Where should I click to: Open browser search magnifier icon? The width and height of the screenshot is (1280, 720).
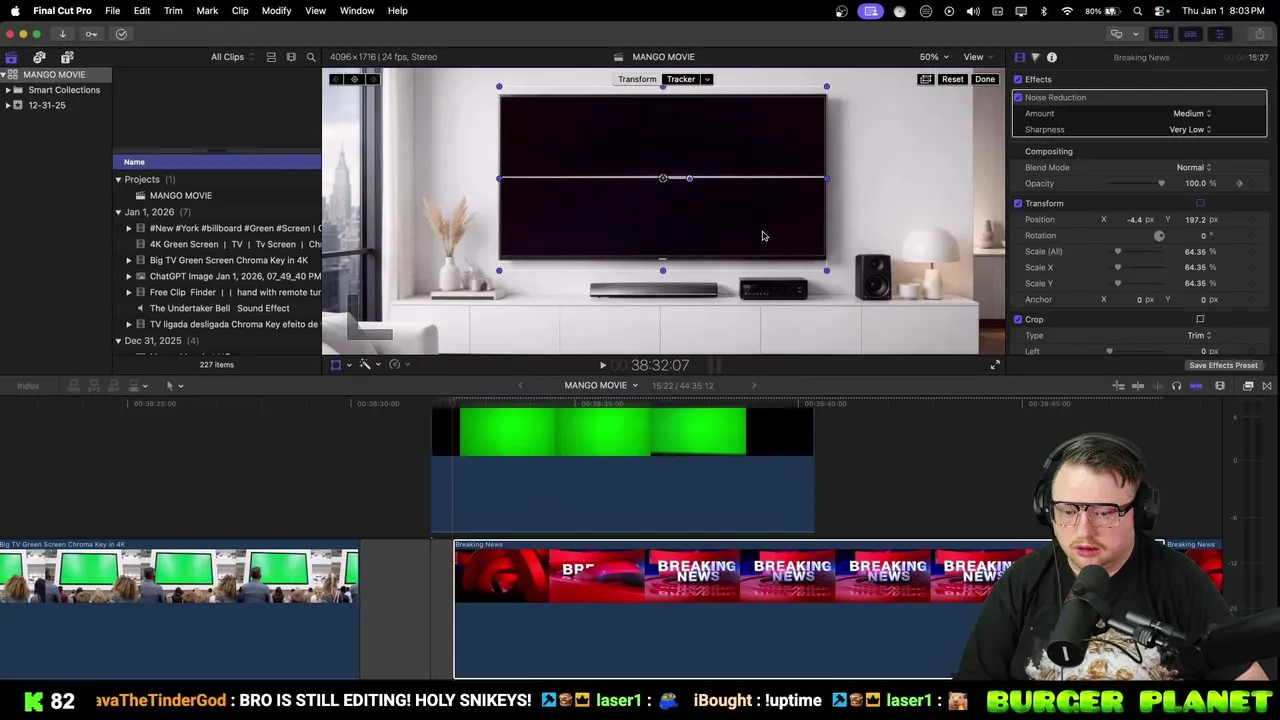click(x=311, y=57)
